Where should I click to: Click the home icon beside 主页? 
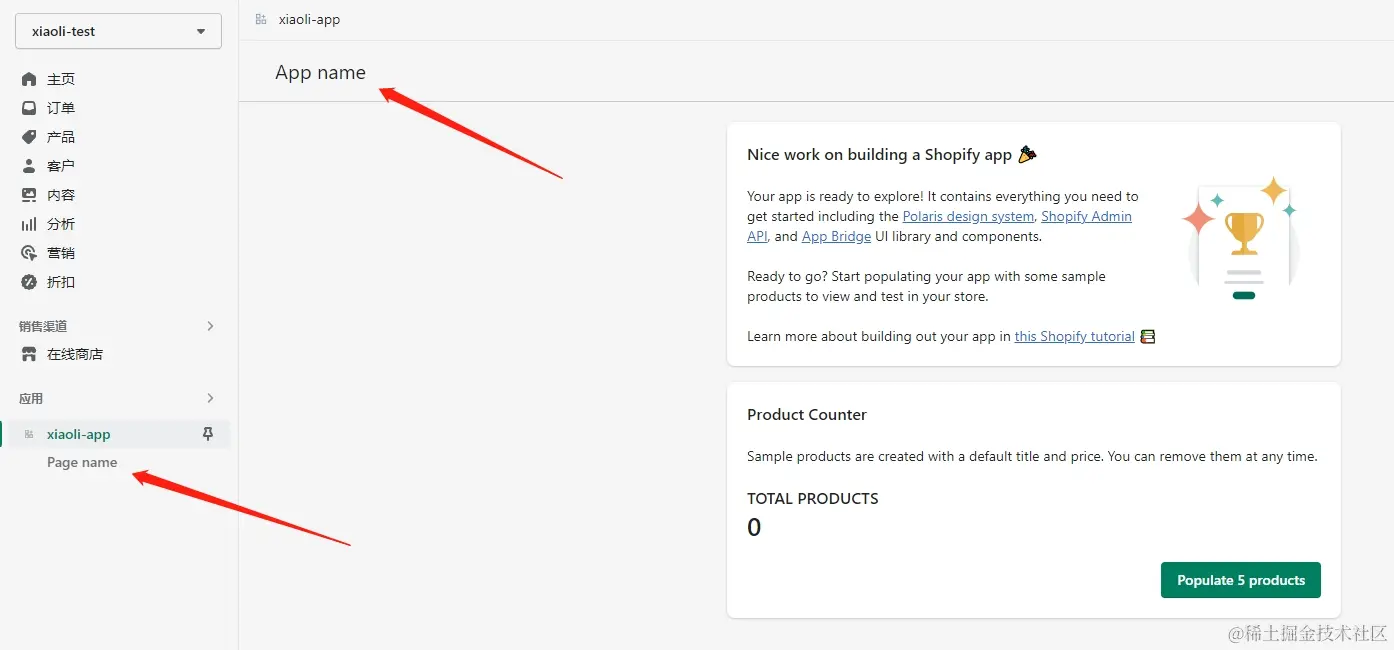(29, 79)
